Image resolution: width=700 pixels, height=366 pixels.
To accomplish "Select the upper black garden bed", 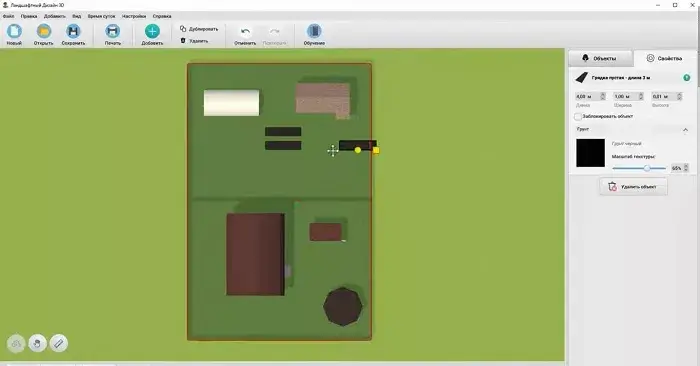I will [x=283, y=132].
